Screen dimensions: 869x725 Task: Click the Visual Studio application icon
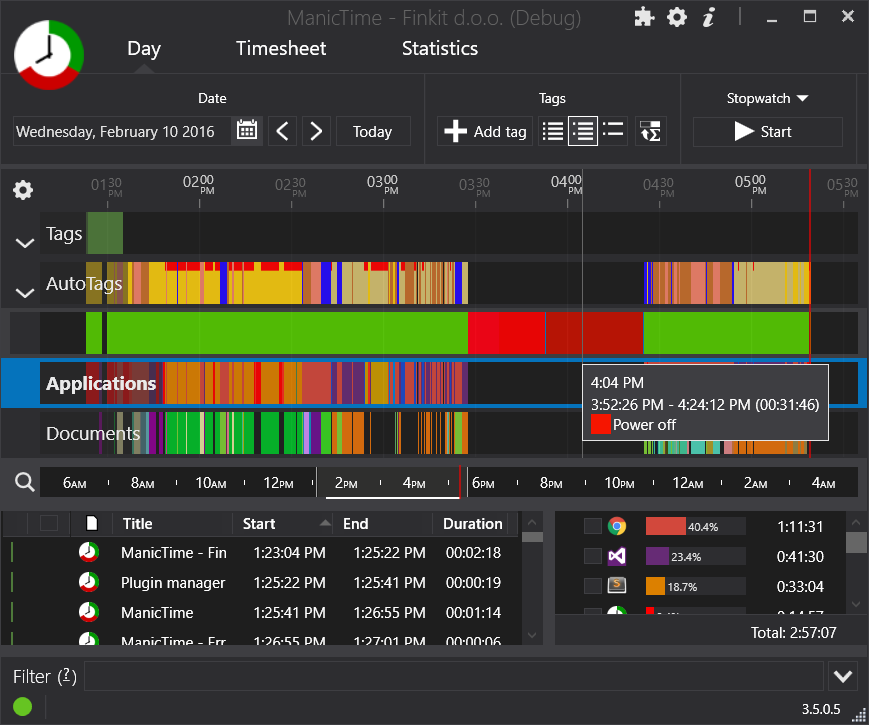(617, 556)
